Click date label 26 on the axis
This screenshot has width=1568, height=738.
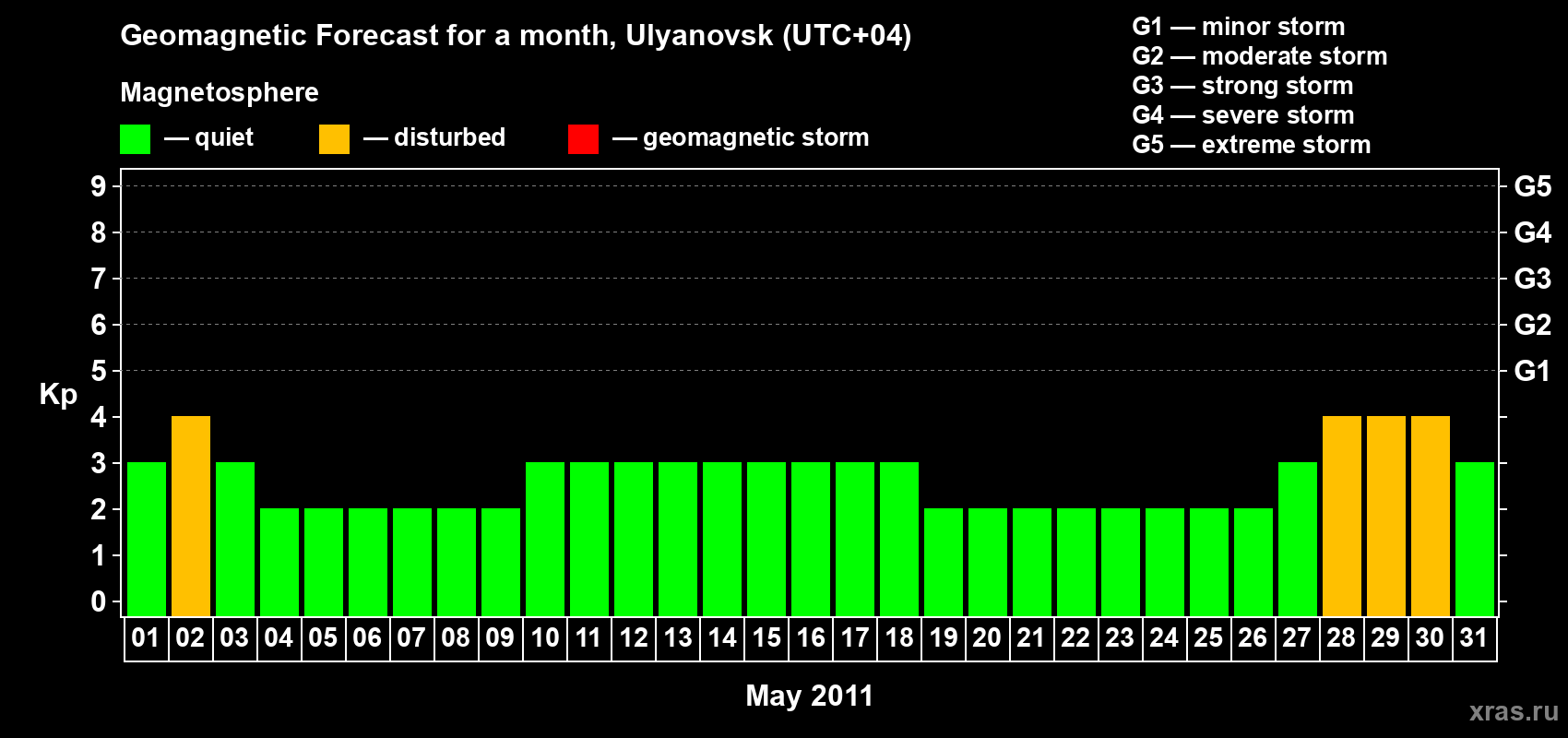coord(1253,637)
